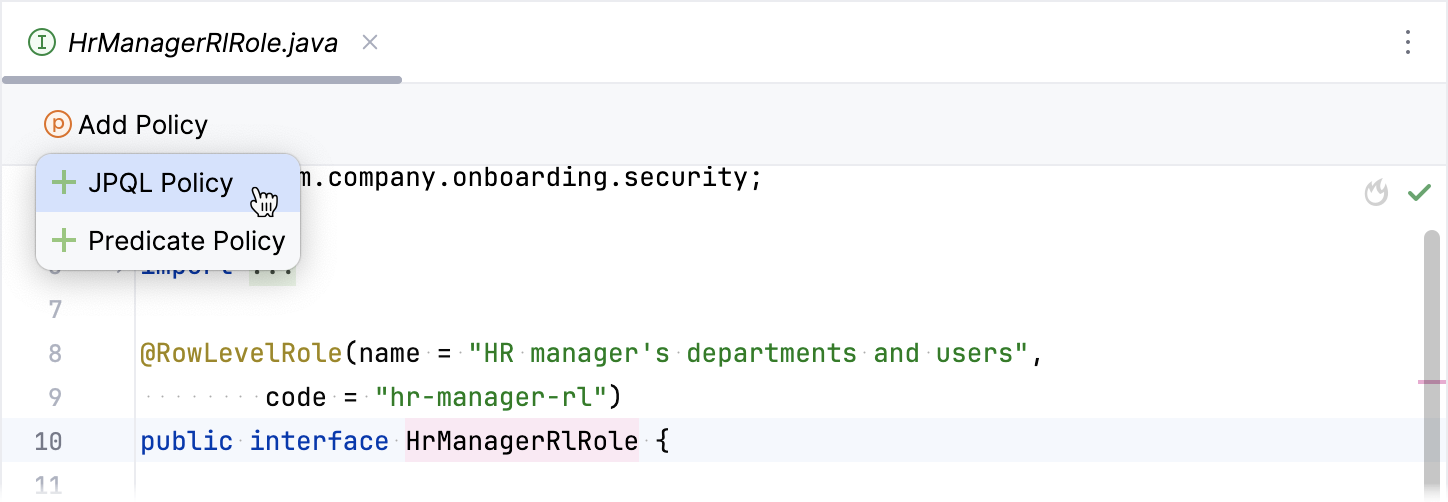Choose the Predicate Policy option

(186, 241)
